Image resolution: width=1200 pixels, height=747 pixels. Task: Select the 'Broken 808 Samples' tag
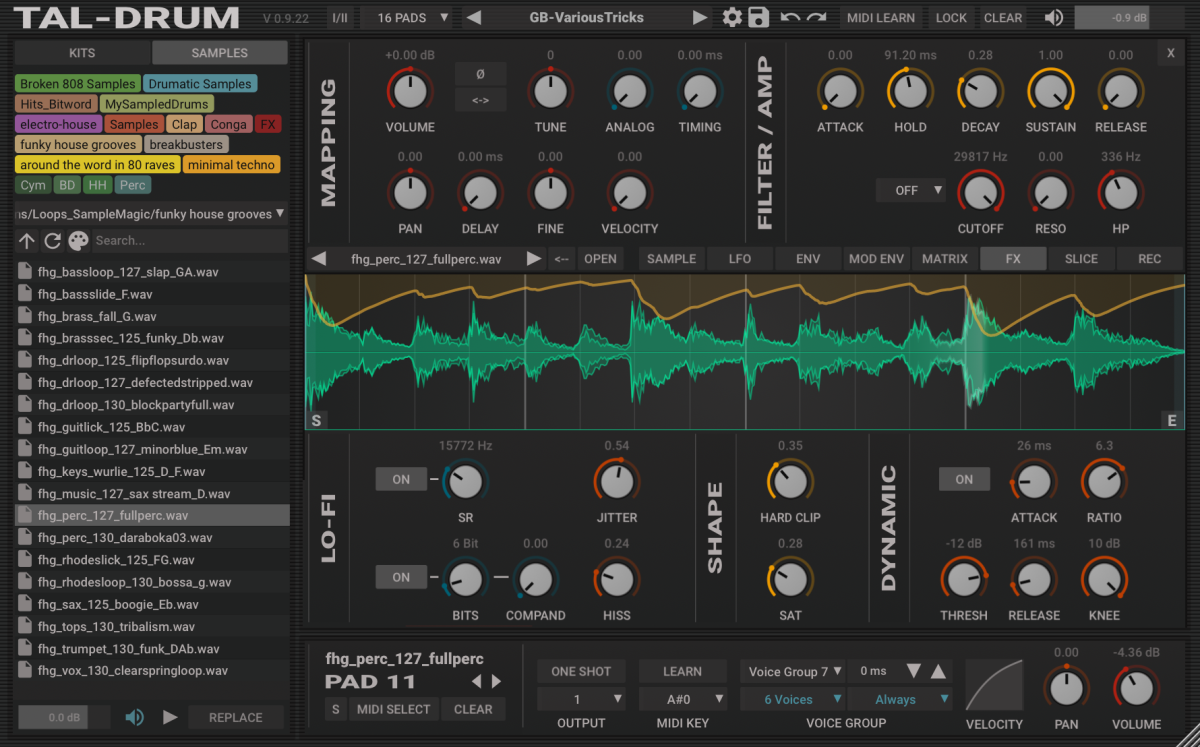pos(78,84)
